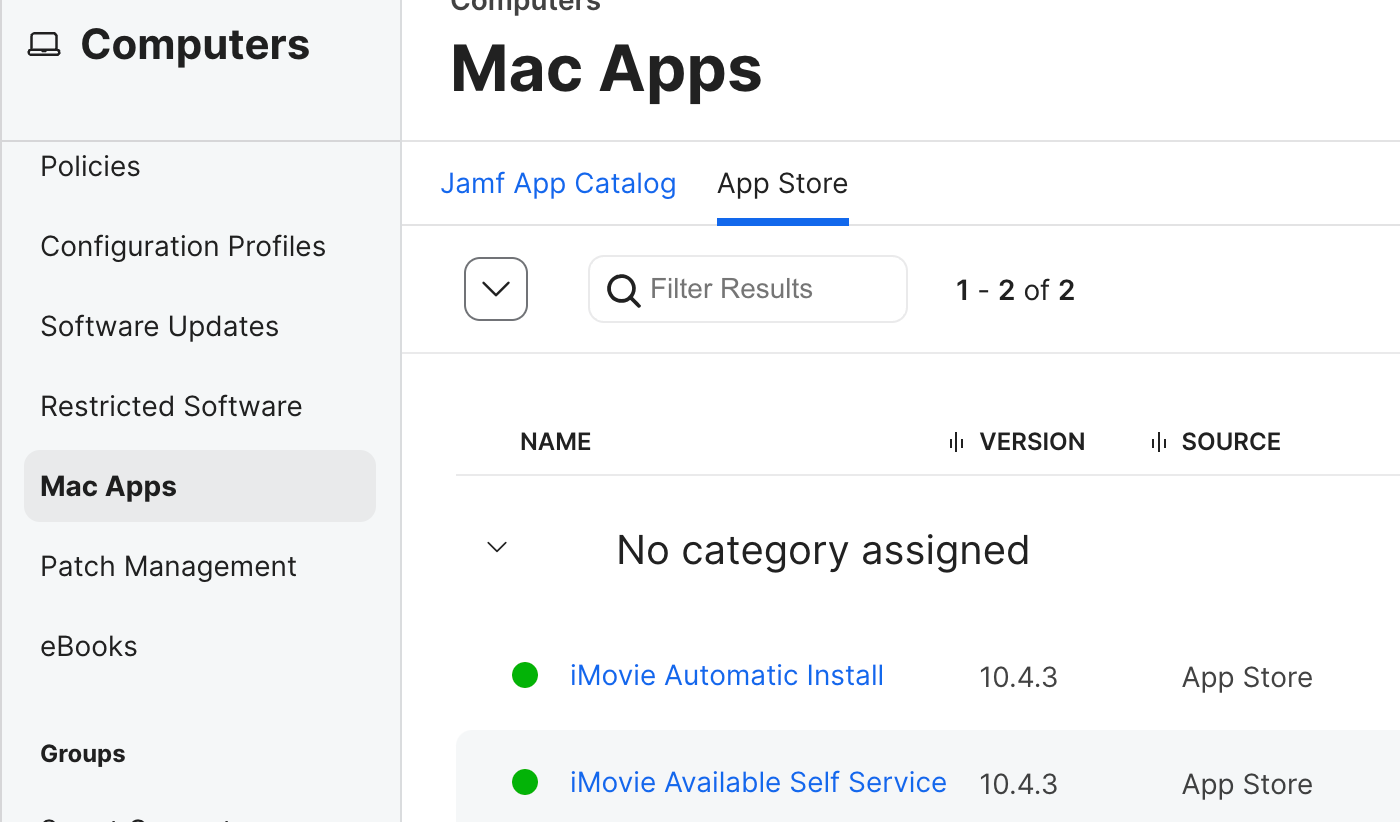The image size is (1400, 822).
Task: Click the SOURCE column sort handle icon
Action: pyautogui.click(x=1159, y=442)
